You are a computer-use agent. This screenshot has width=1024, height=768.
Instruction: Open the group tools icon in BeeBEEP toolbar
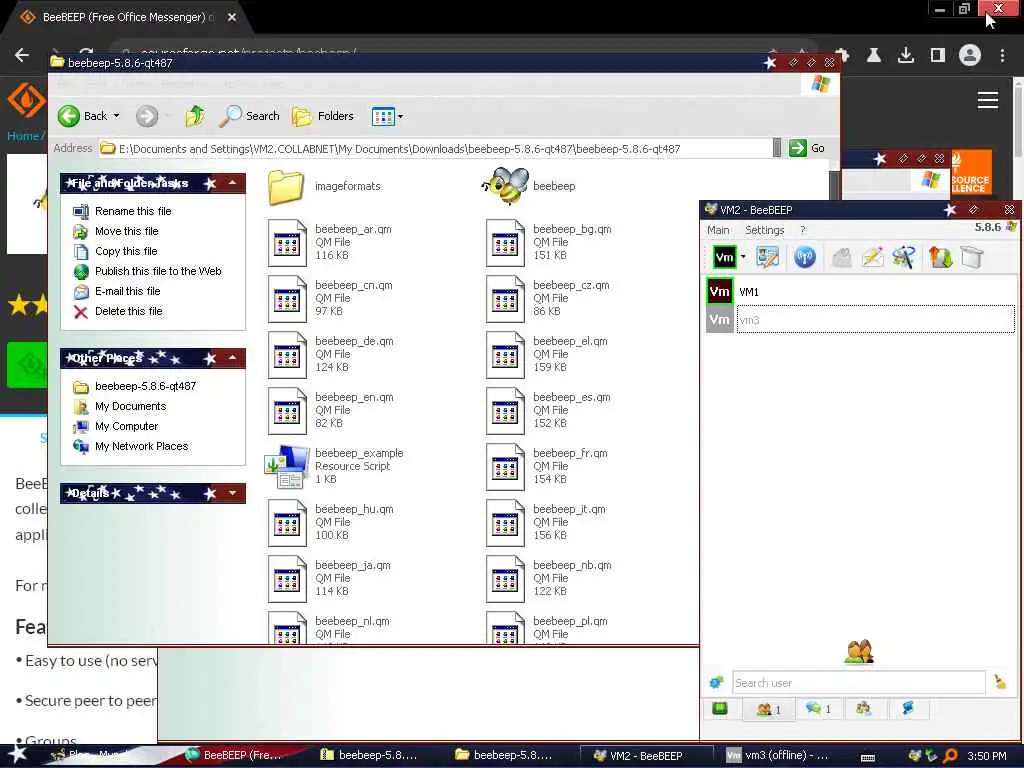(904, 257)
